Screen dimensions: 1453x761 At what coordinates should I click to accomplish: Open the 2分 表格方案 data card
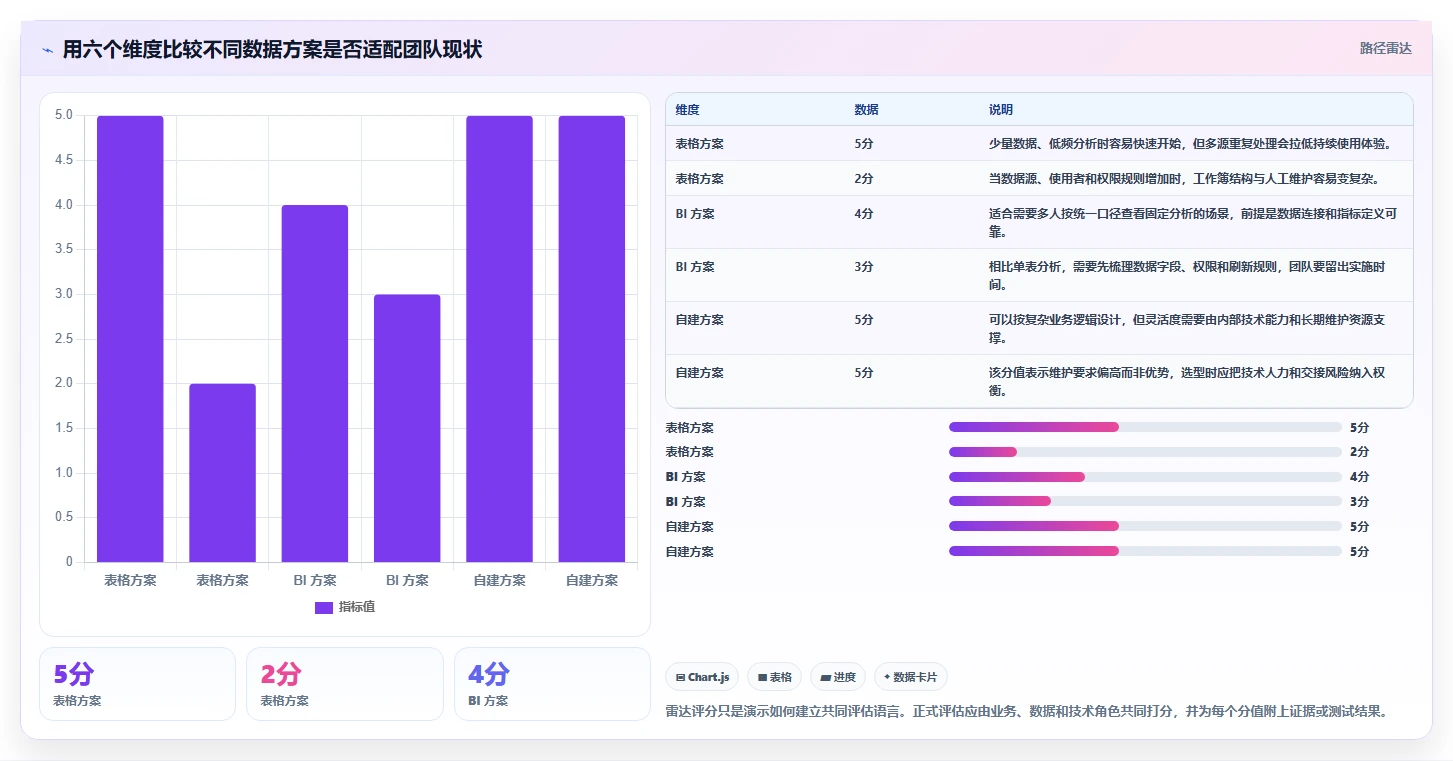coord(344,684)
